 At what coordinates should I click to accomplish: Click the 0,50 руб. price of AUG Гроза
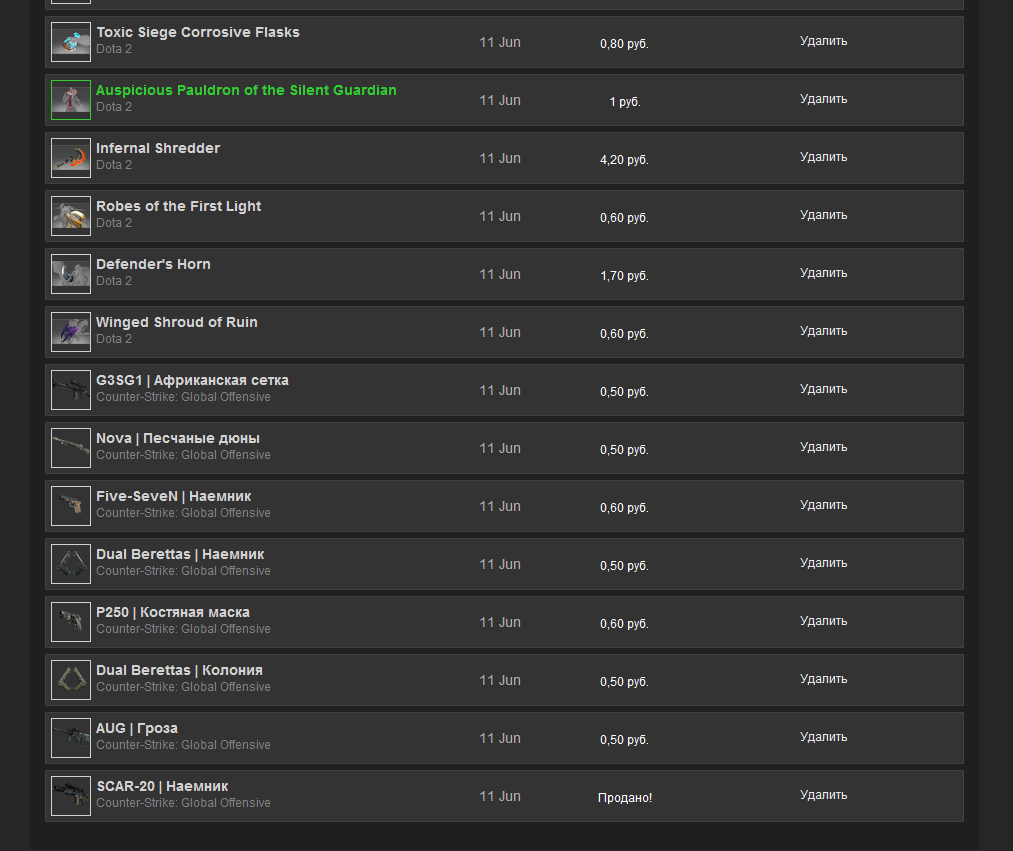coord(624,740)
